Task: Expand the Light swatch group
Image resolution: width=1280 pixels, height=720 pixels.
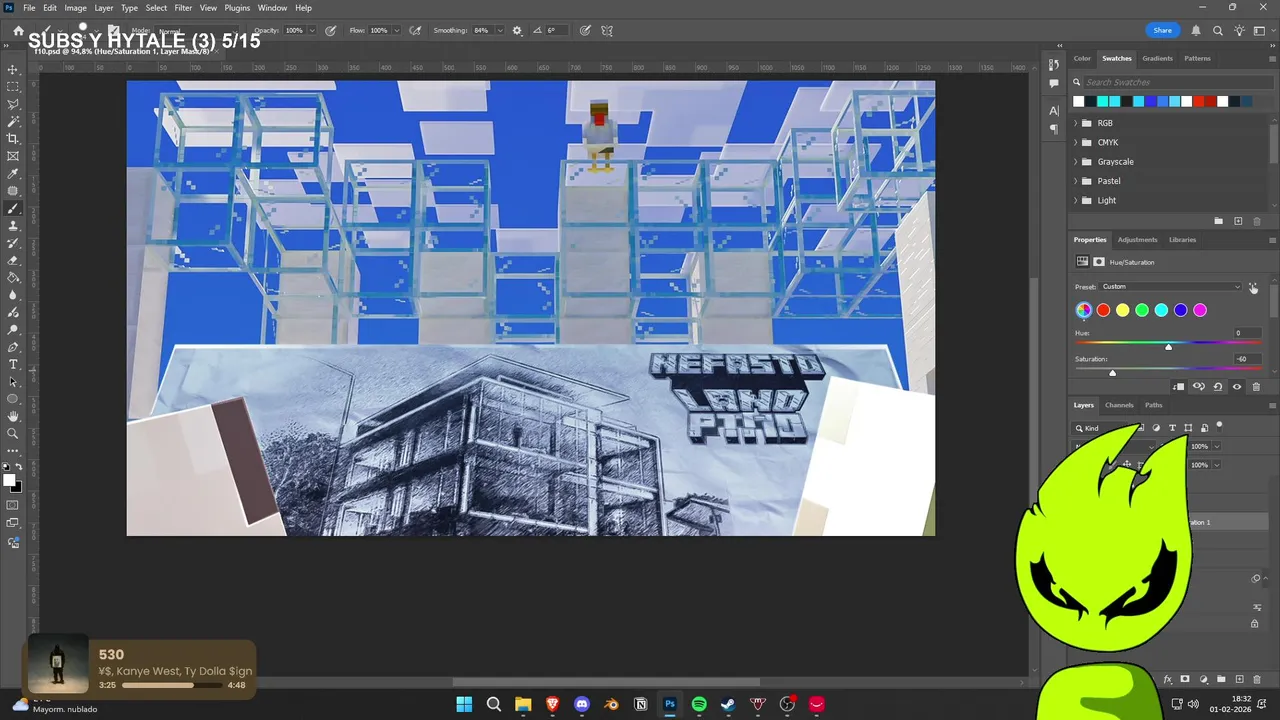Action: point(1076,200)
